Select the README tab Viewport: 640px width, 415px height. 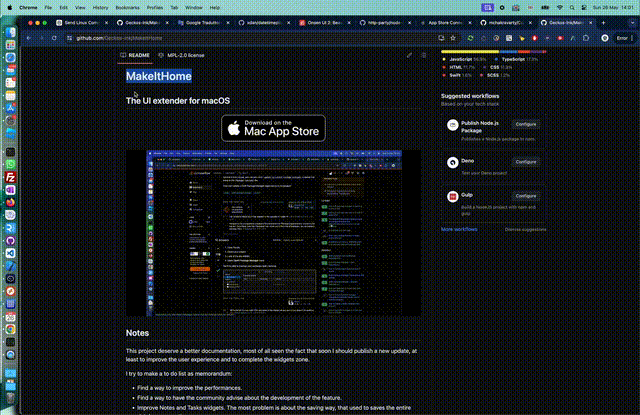[x=138, y=55]
